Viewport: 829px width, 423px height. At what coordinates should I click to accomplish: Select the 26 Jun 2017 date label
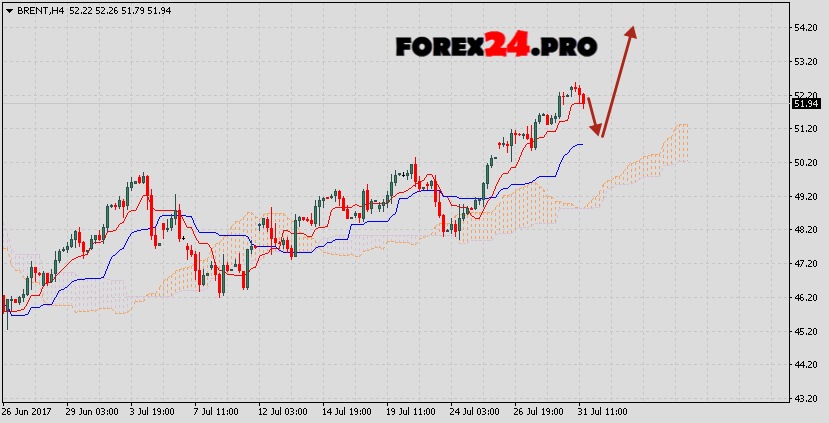(27, 411)
